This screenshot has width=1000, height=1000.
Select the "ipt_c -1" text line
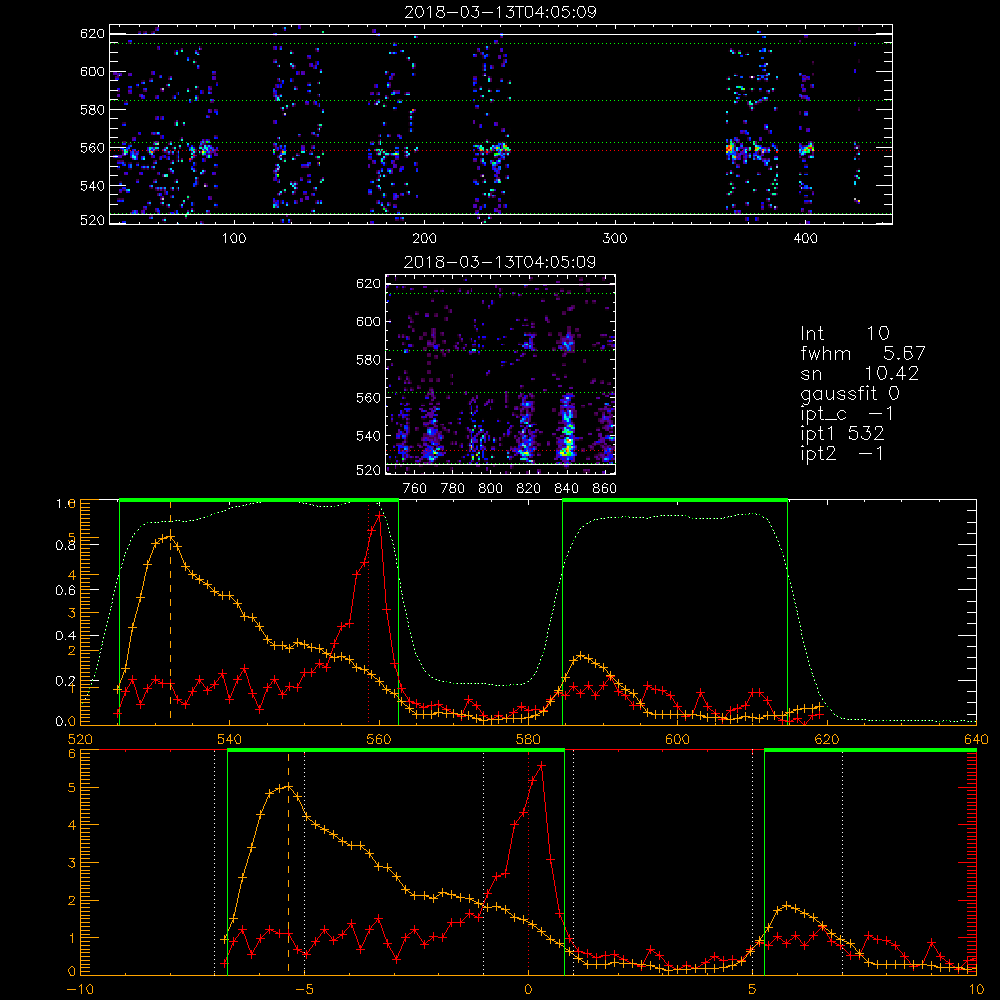(847, 414)
